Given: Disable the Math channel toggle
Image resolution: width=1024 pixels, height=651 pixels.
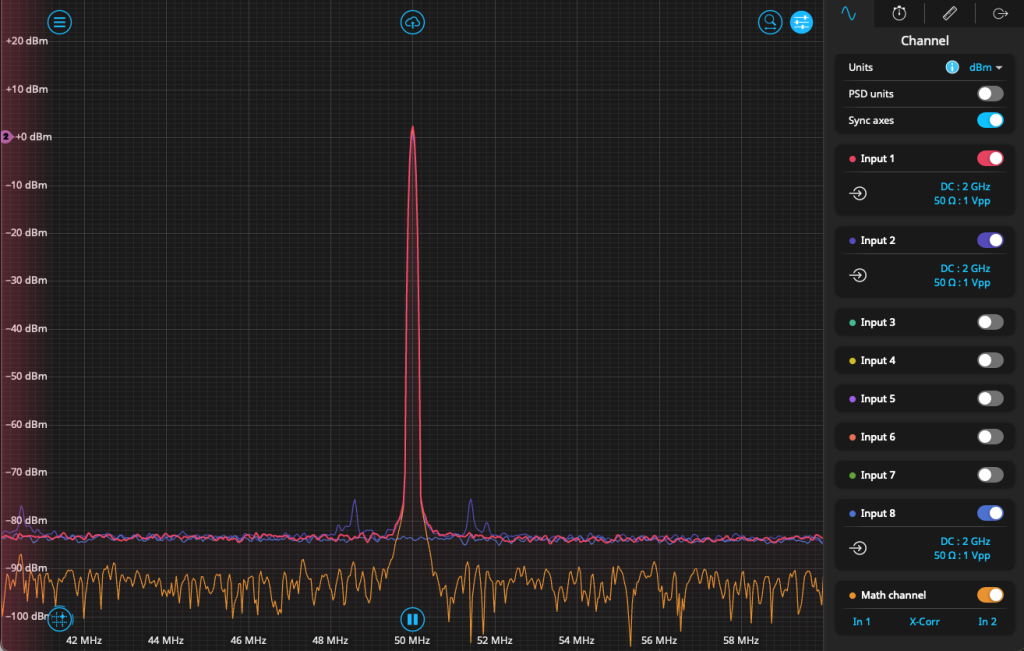Looking at the screenshot, I should tap(989, 595).
